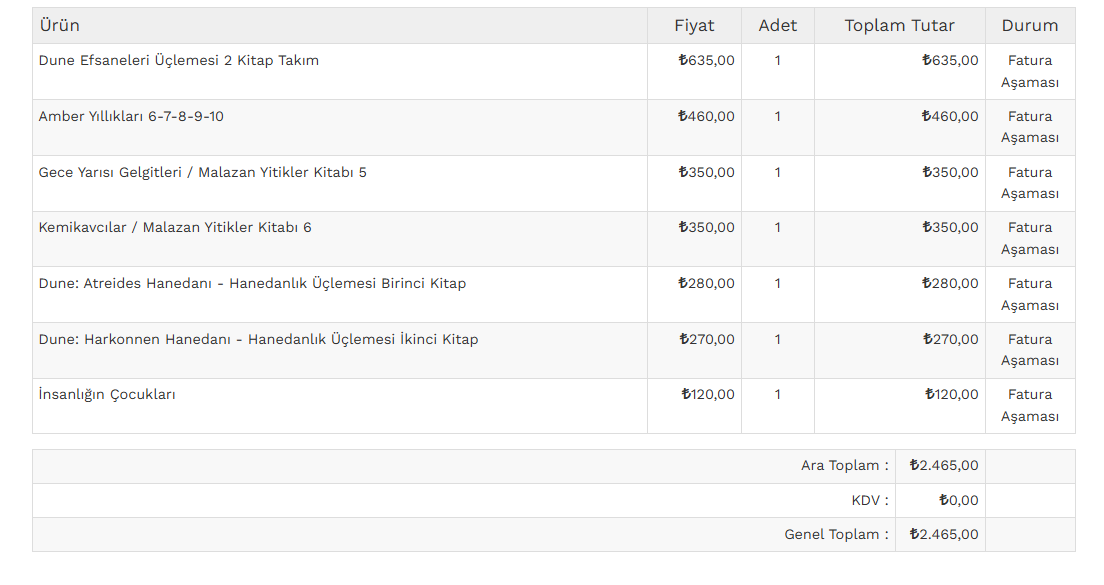This screenshot has width=1104, height=585.
Task: Click the Genel Toplam ₺2.465,00 value
Action: coord(943,535)
